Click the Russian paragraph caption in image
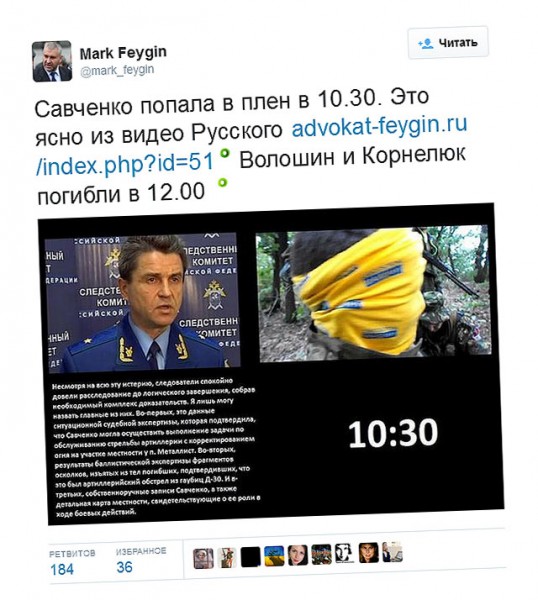The image size is (538, 600). (x=156, y=447)
